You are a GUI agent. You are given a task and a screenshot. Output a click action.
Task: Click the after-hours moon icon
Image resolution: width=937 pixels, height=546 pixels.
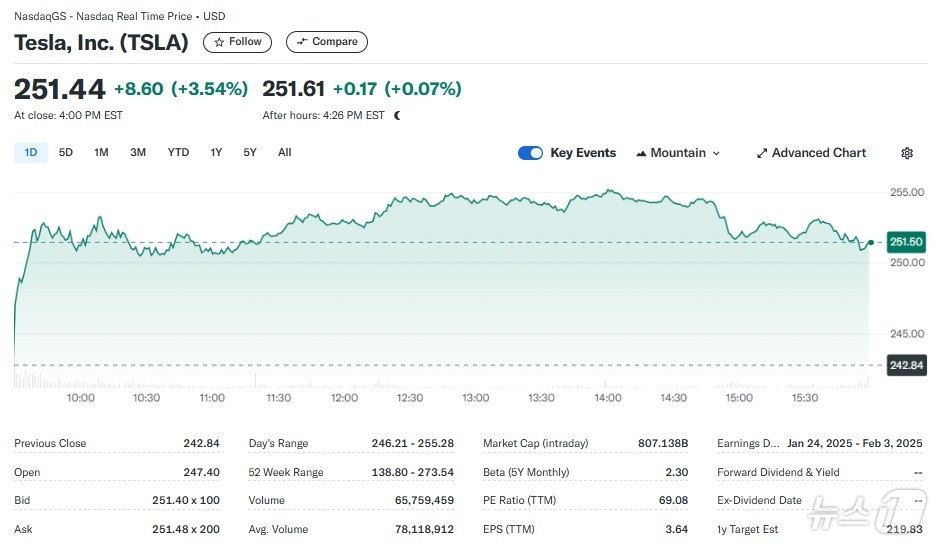pyautogui.click(x=397, y=116)
